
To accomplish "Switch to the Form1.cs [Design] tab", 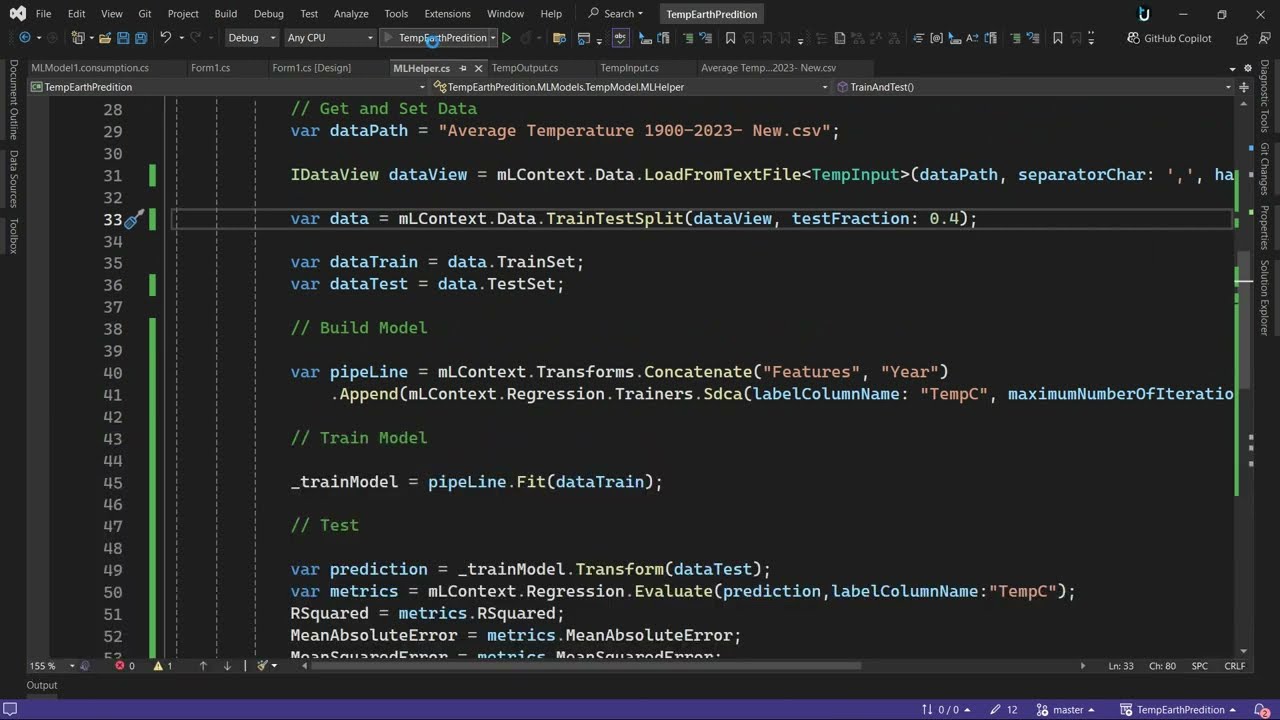I will [x=311, y=68].
